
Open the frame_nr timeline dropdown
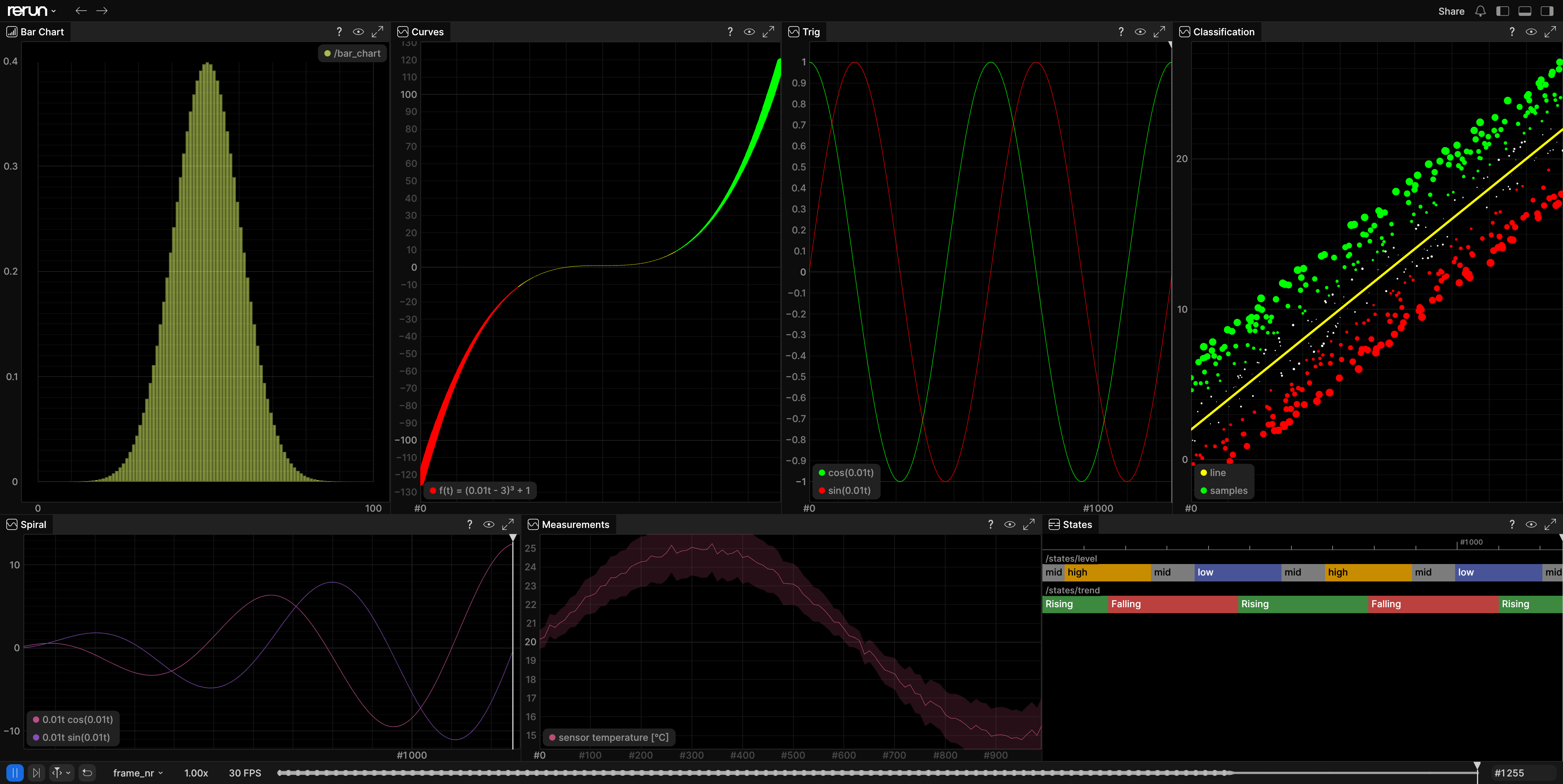138,773
